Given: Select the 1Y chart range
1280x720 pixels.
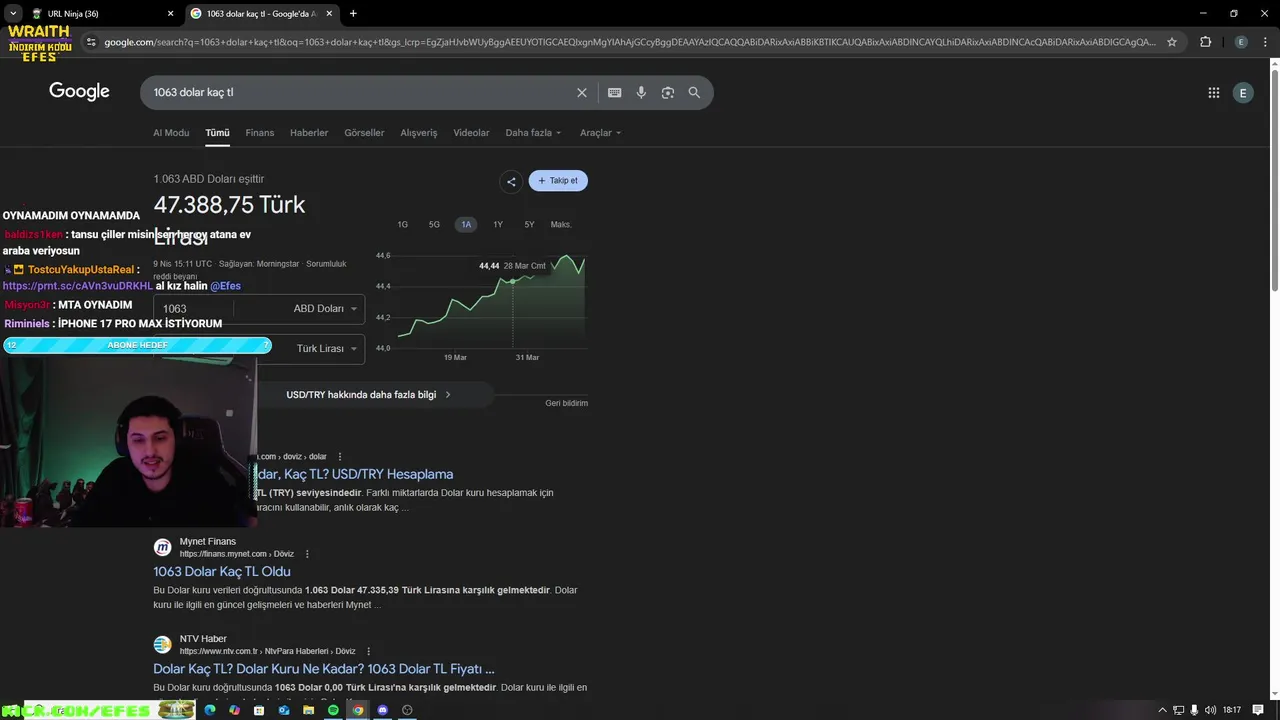Looking at the screenshot, I should tap(498, 224).
